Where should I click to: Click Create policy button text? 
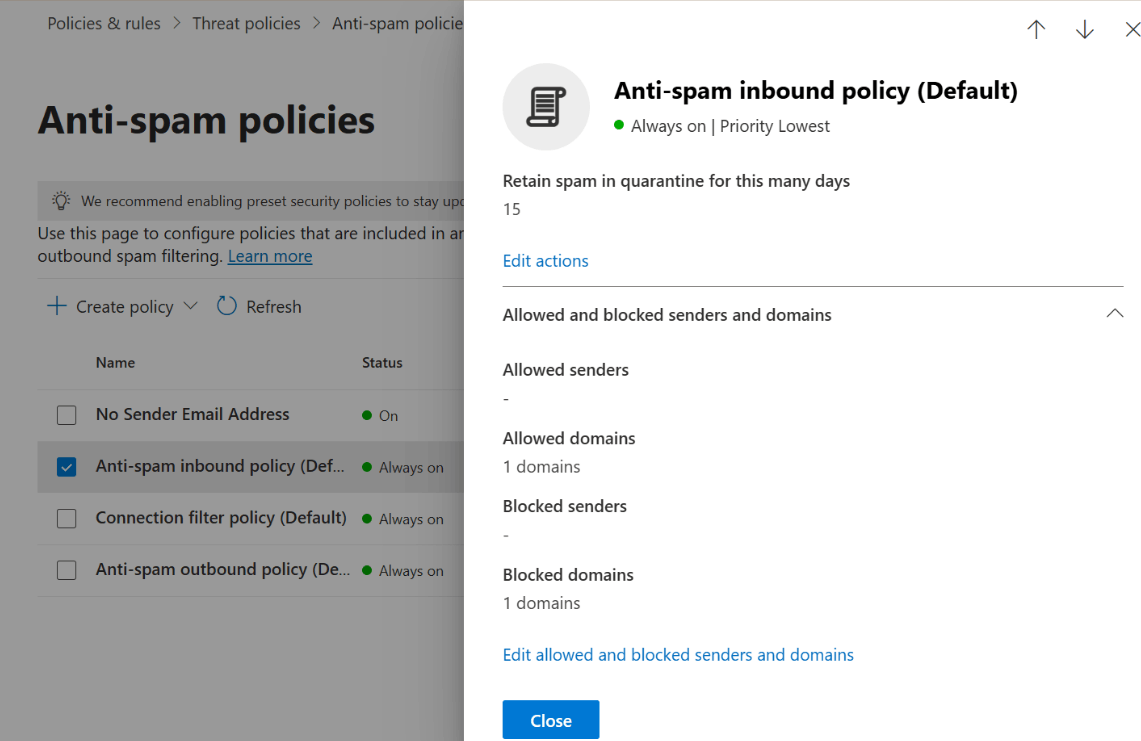[125, 307]
